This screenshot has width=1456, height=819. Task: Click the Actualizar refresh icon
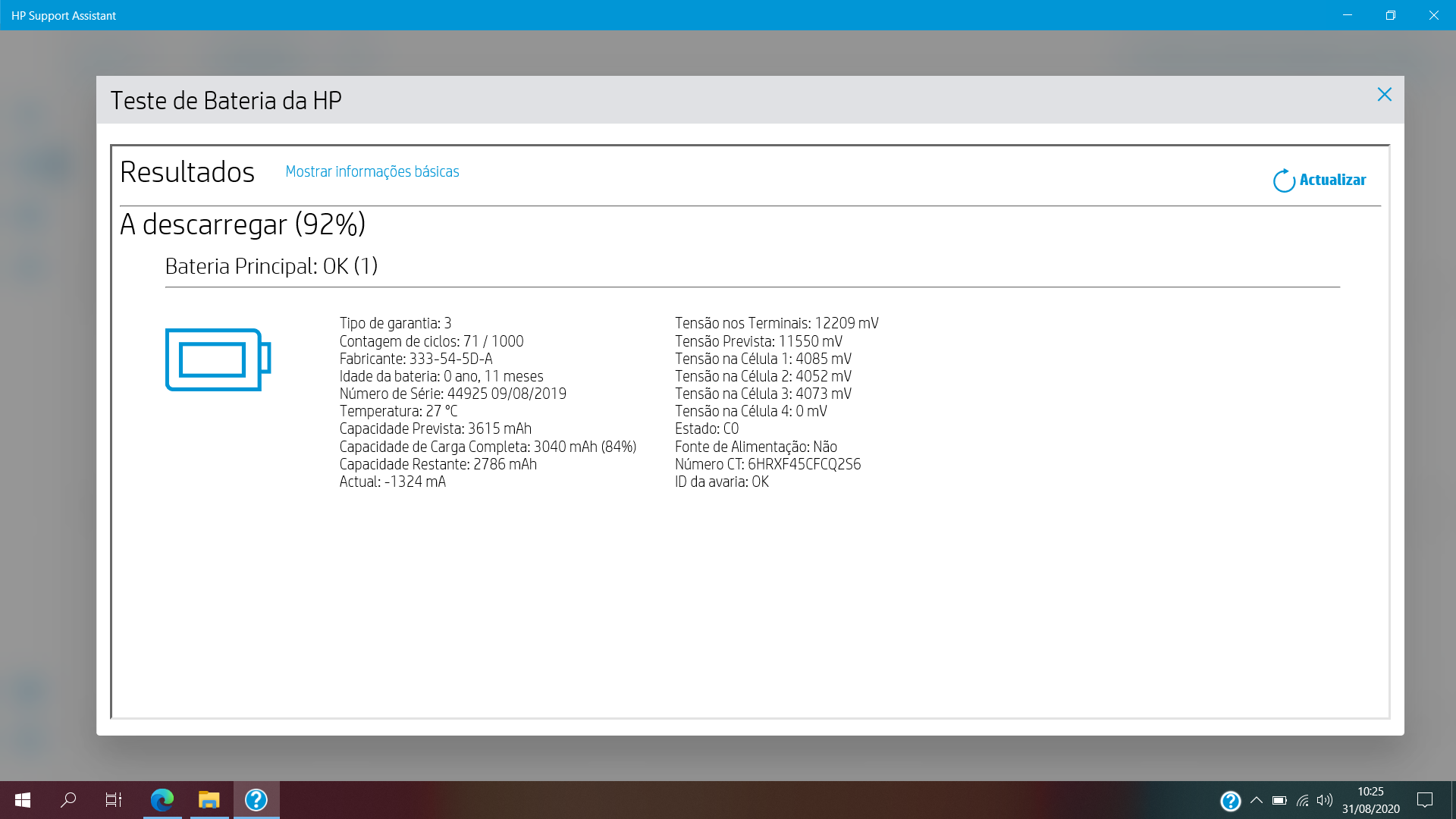click(1284, 180)
